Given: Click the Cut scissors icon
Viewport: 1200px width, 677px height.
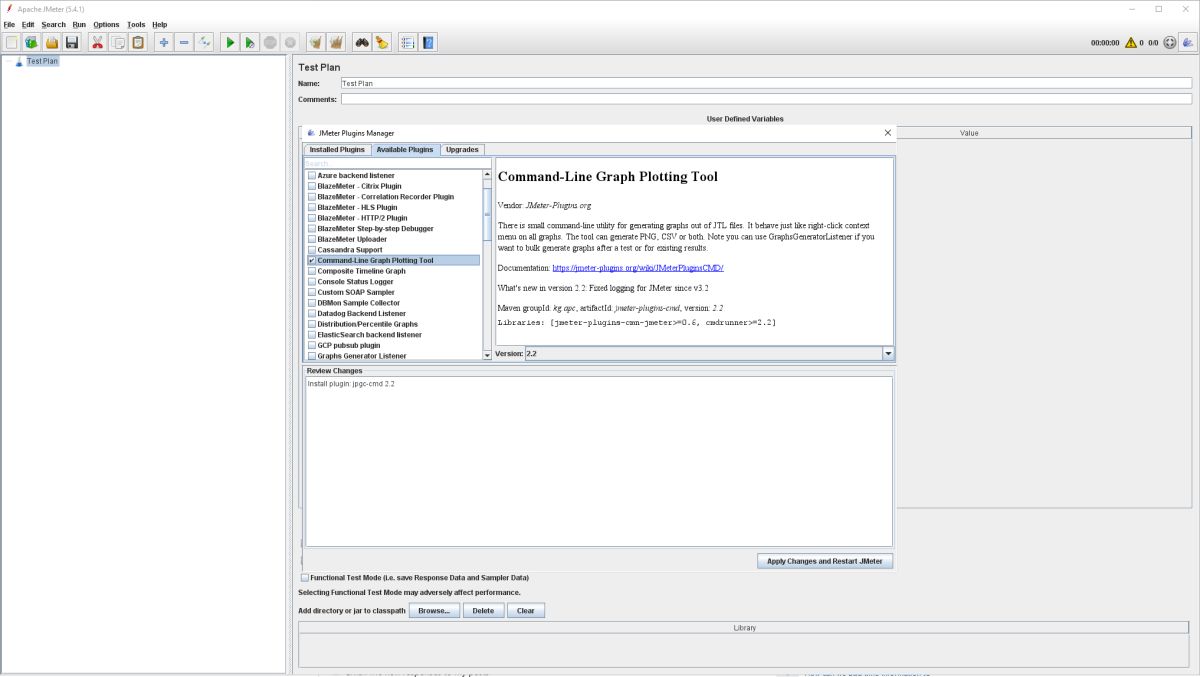Looking at the screenshot, I should click(97, 42).
